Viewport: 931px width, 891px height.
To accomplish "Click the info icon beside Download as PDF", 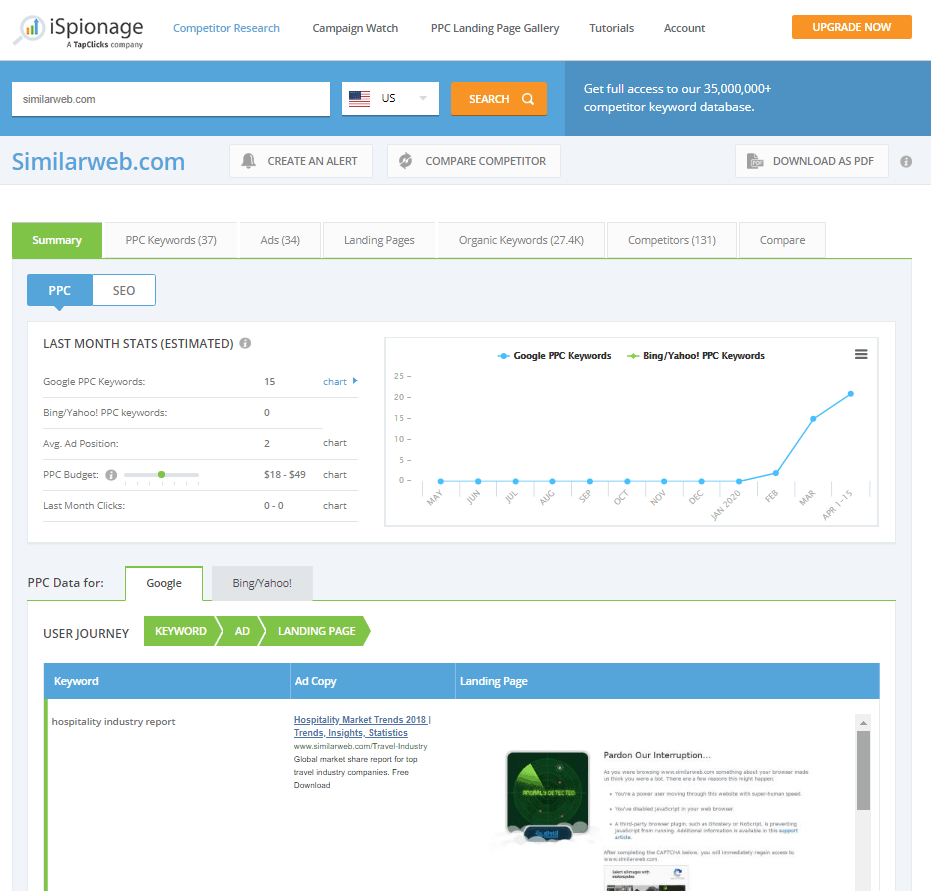I will (x=906, y=161).
